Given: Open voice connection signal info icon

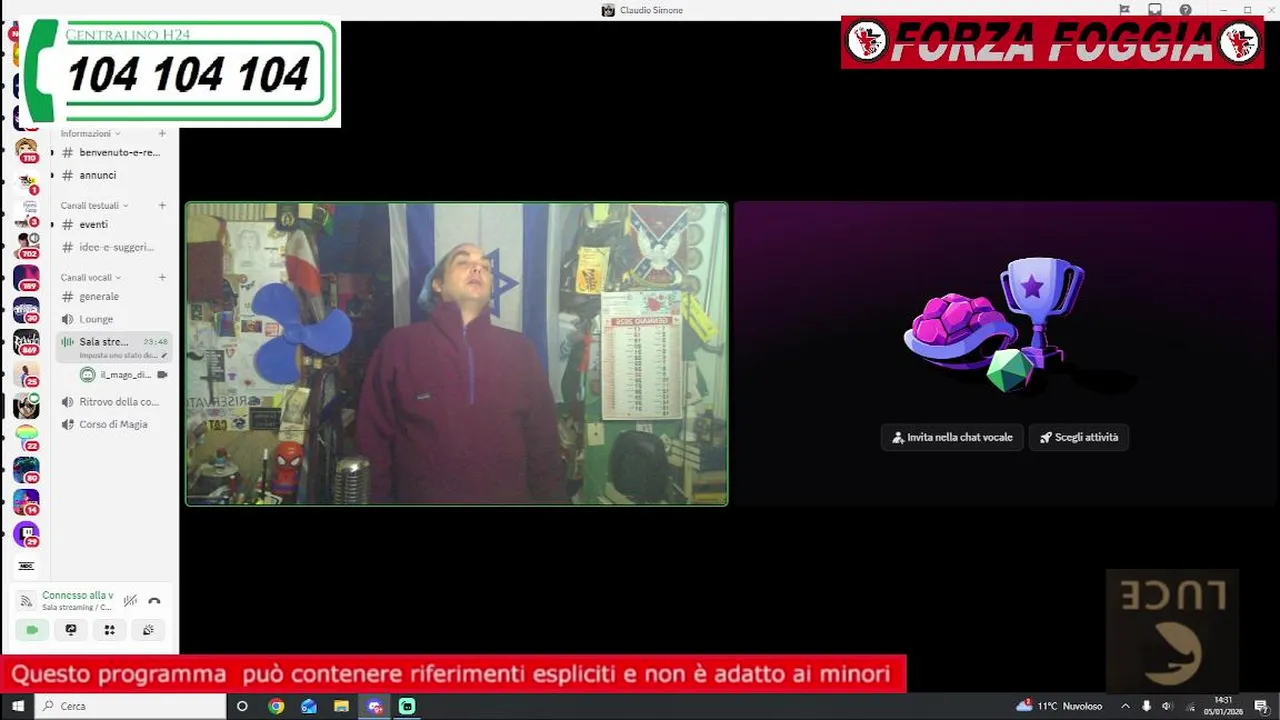Looking at the screenshot, I should click(x=27, y=601).
